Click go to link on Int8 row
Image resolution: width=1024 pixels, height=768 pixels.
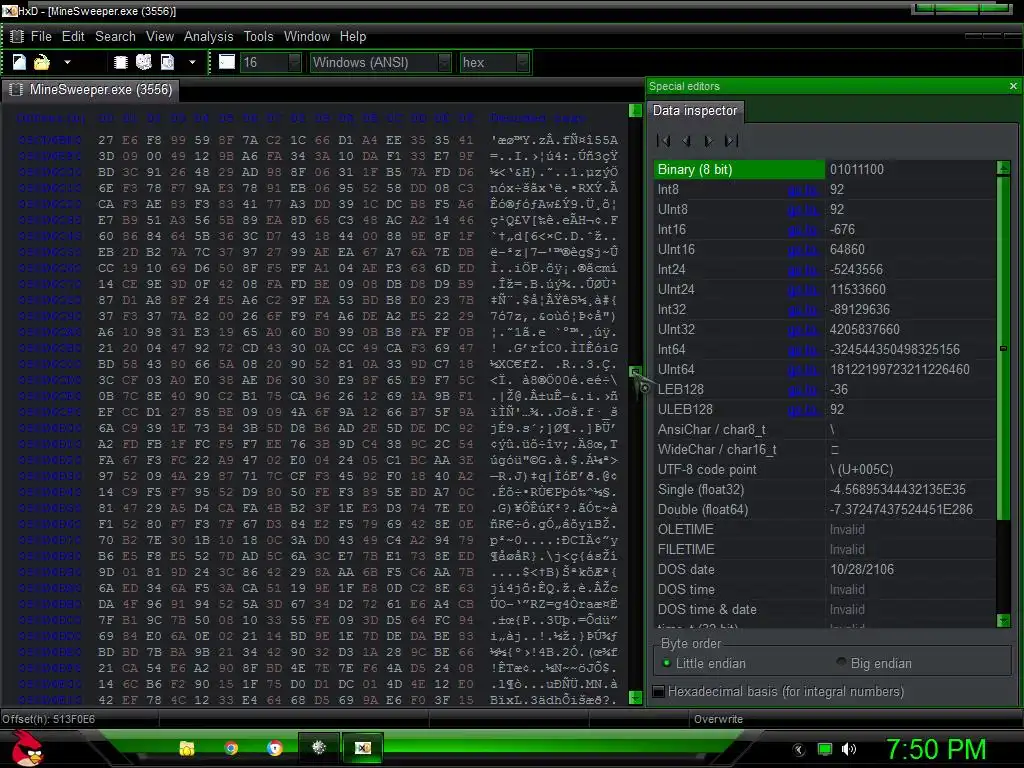click(803, 190)
